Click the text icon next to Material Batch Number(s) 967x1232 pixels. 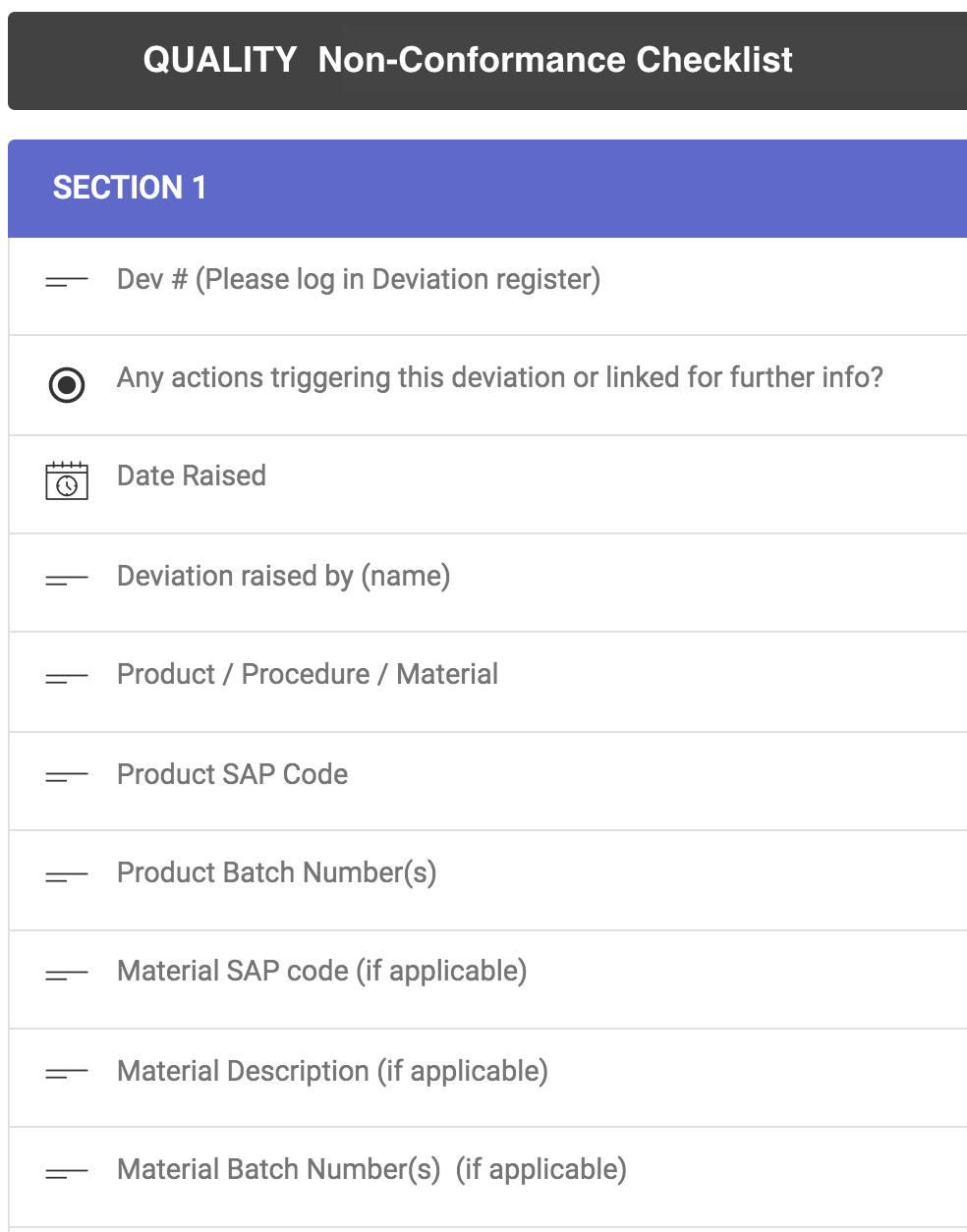point(67,1172)
